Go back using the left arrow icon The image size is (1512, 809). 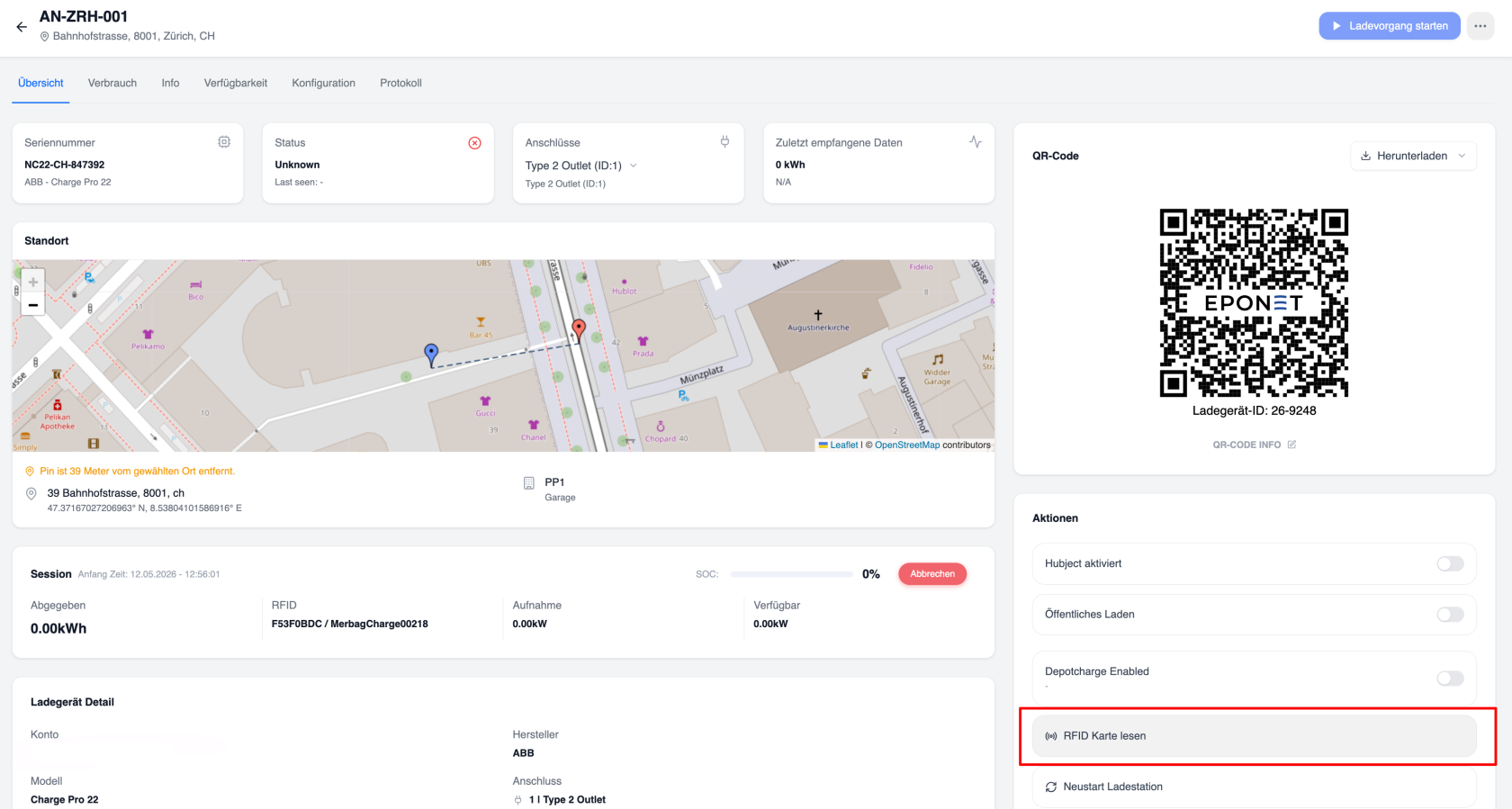point(22,27)
